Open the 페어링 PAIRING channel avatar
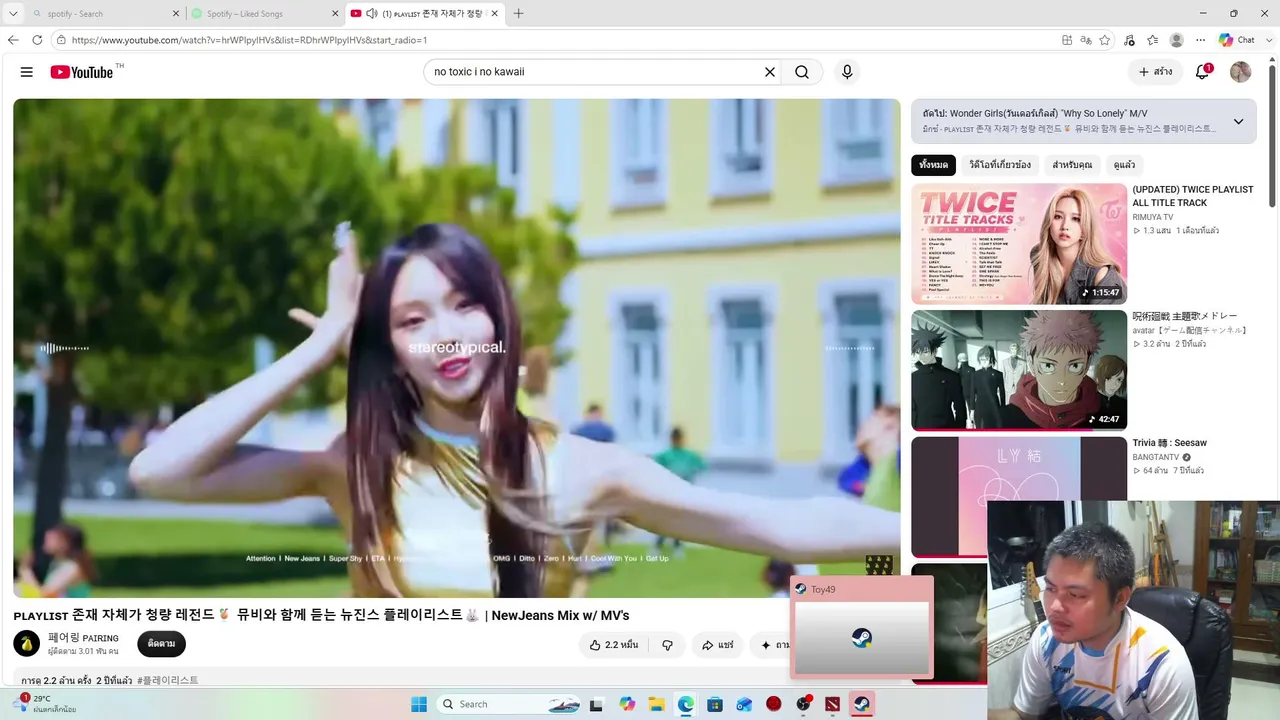 coord(27,643)
